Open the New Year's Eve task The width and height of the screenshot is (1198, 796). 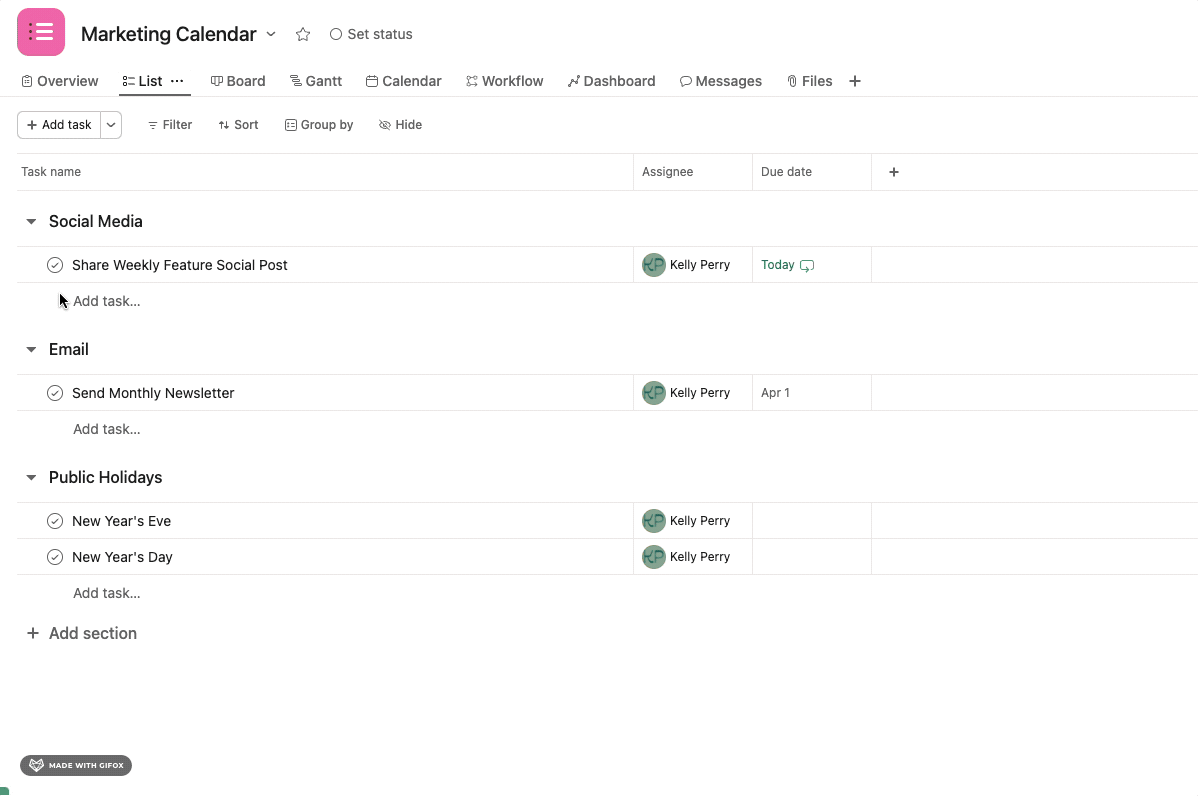click(121, 521)
